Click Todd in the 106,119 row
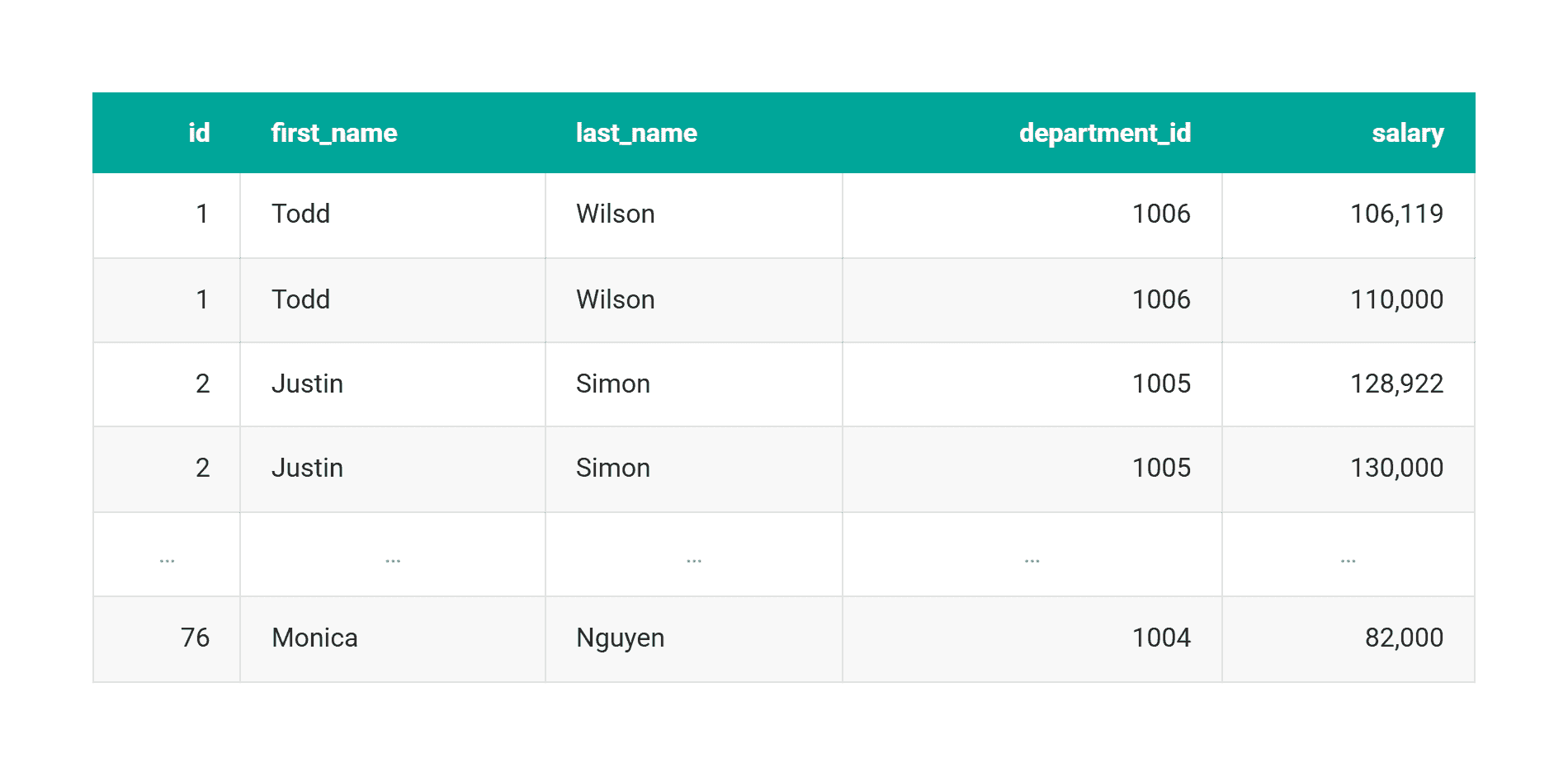This screenshot has width=1568, height=772. click(300, 214)
